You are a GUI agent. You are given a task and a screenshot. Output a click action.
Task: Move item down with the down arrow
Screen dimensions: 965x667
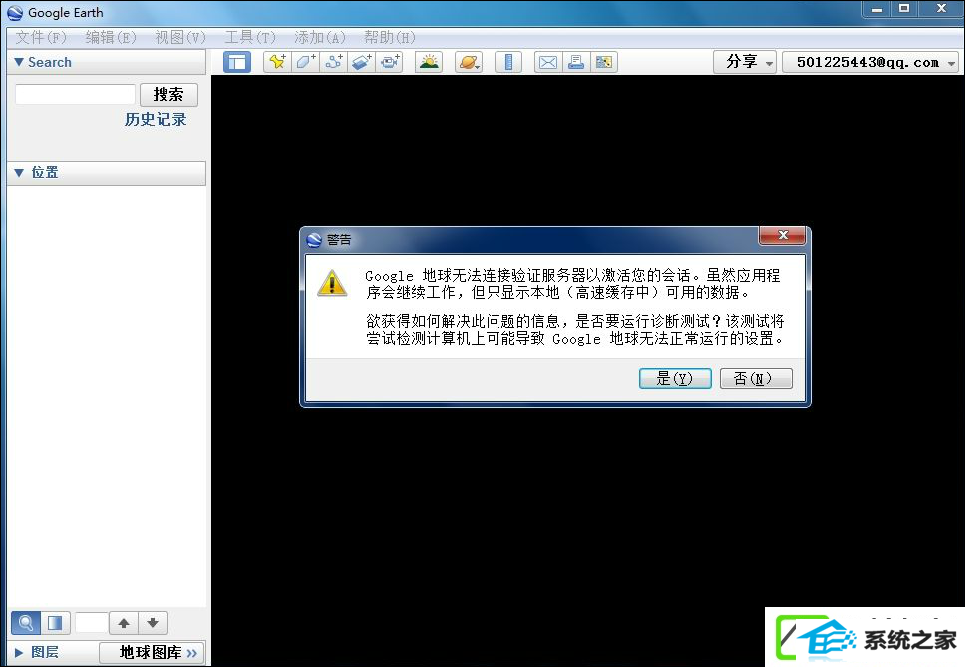tap(153, 623)
